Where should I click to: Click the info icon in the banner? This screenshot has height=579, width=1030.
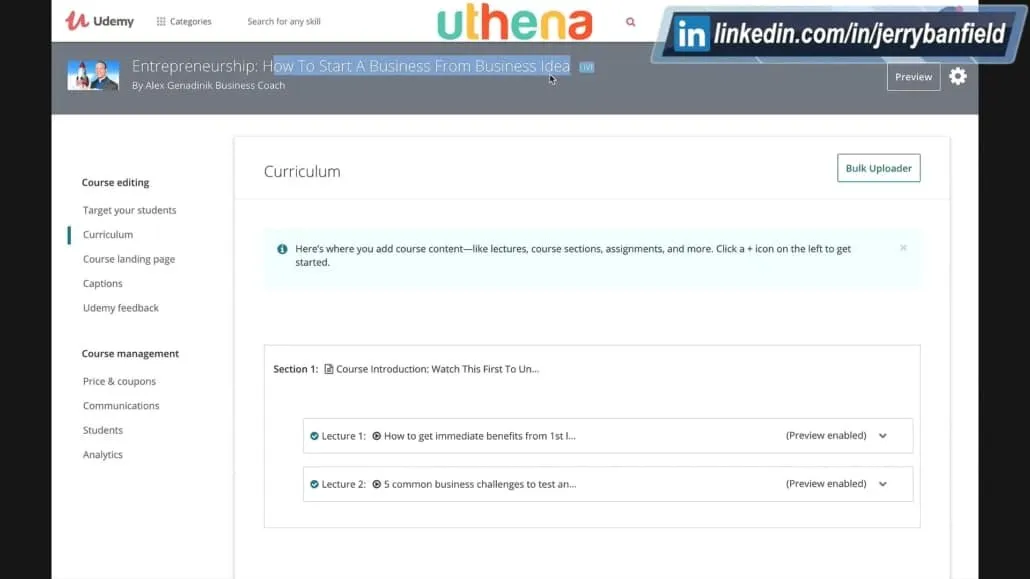(x=282, y=249)
